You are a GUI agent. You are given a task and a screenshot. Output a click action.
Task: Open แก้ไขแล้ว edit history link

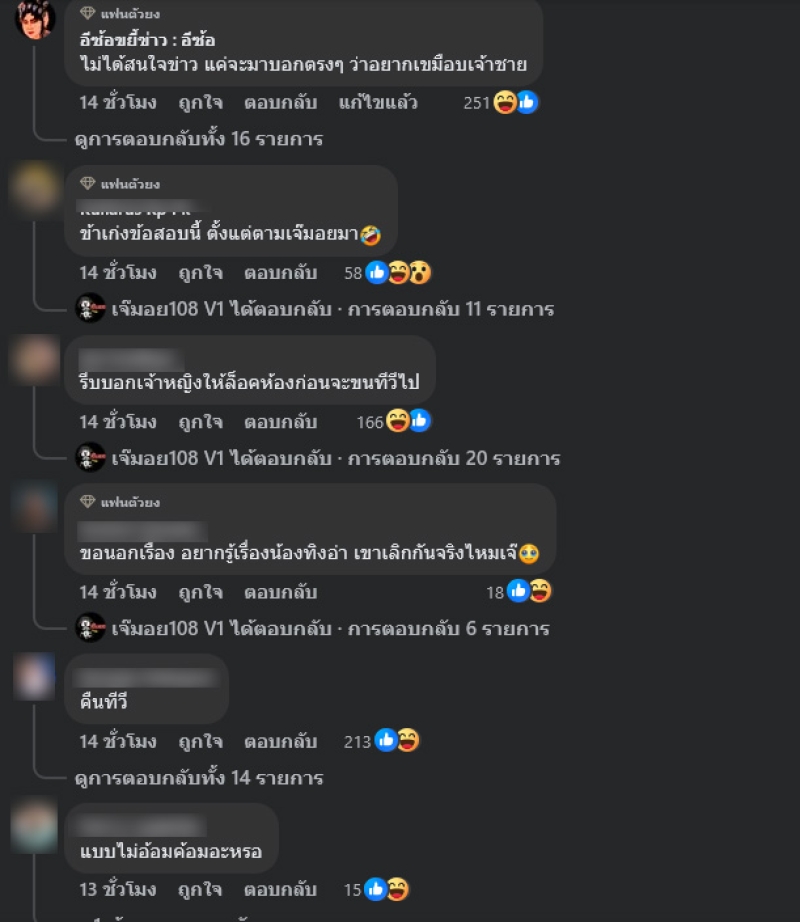coord(378,103)
